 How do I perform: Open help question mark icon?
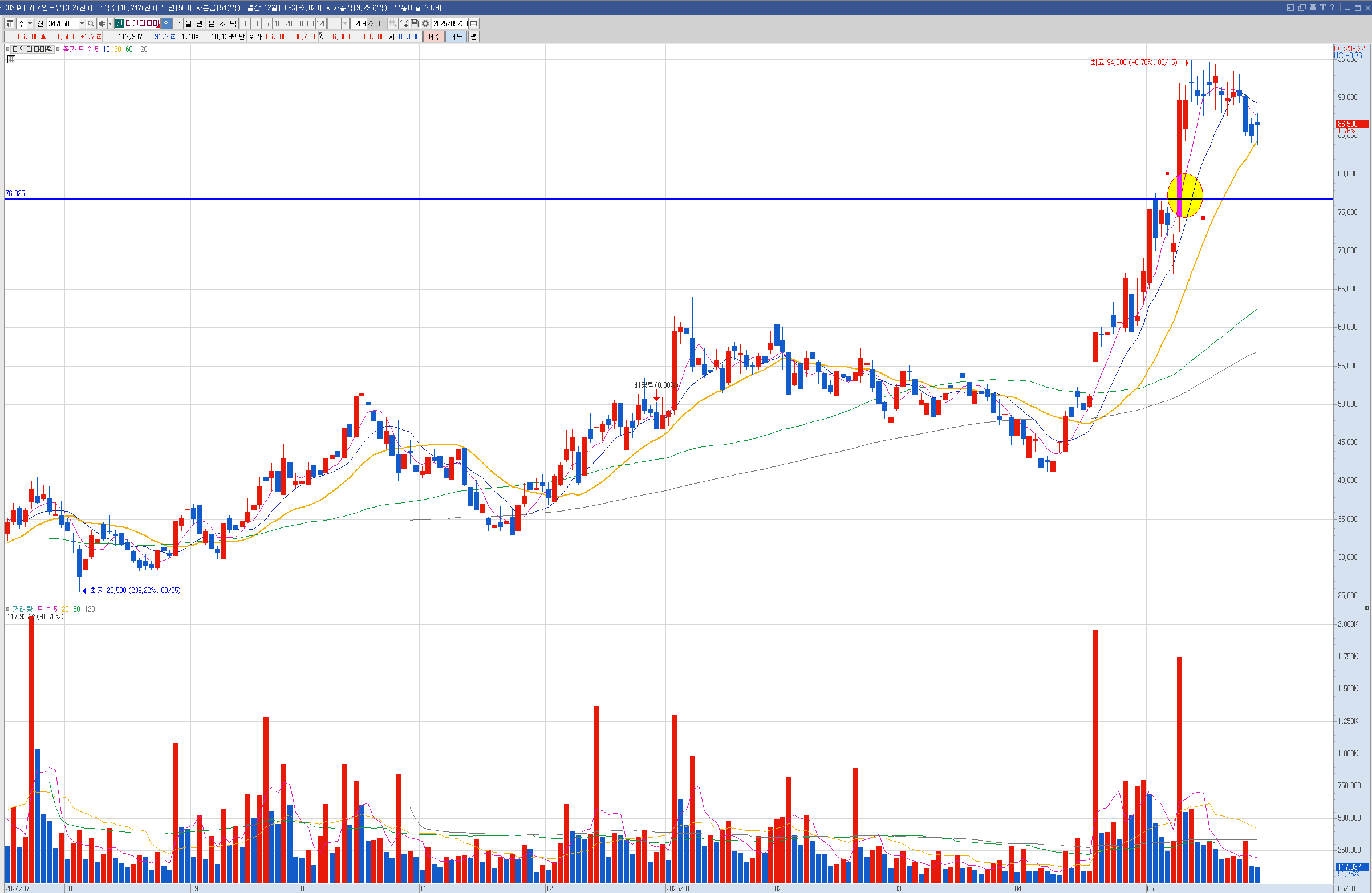(x=1332, y=7)
